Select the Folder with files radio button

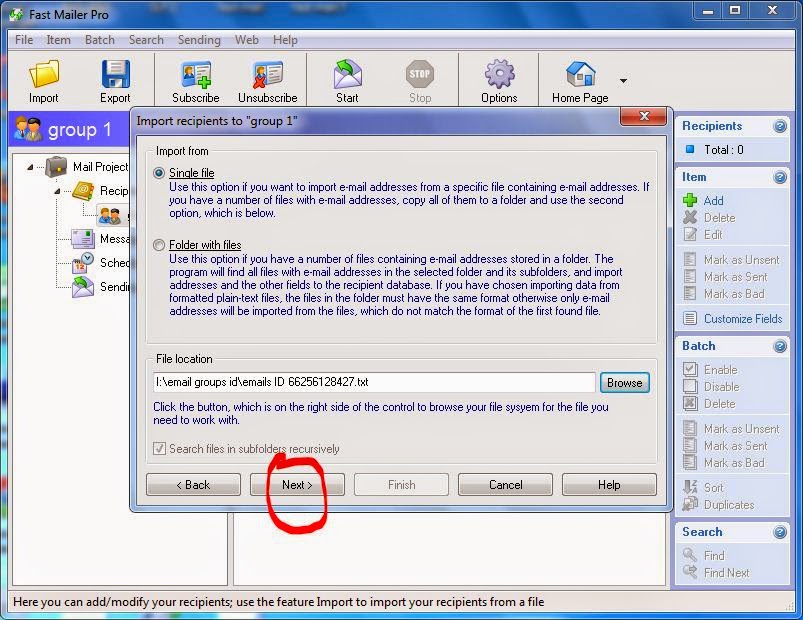click(x=159, y=245)
